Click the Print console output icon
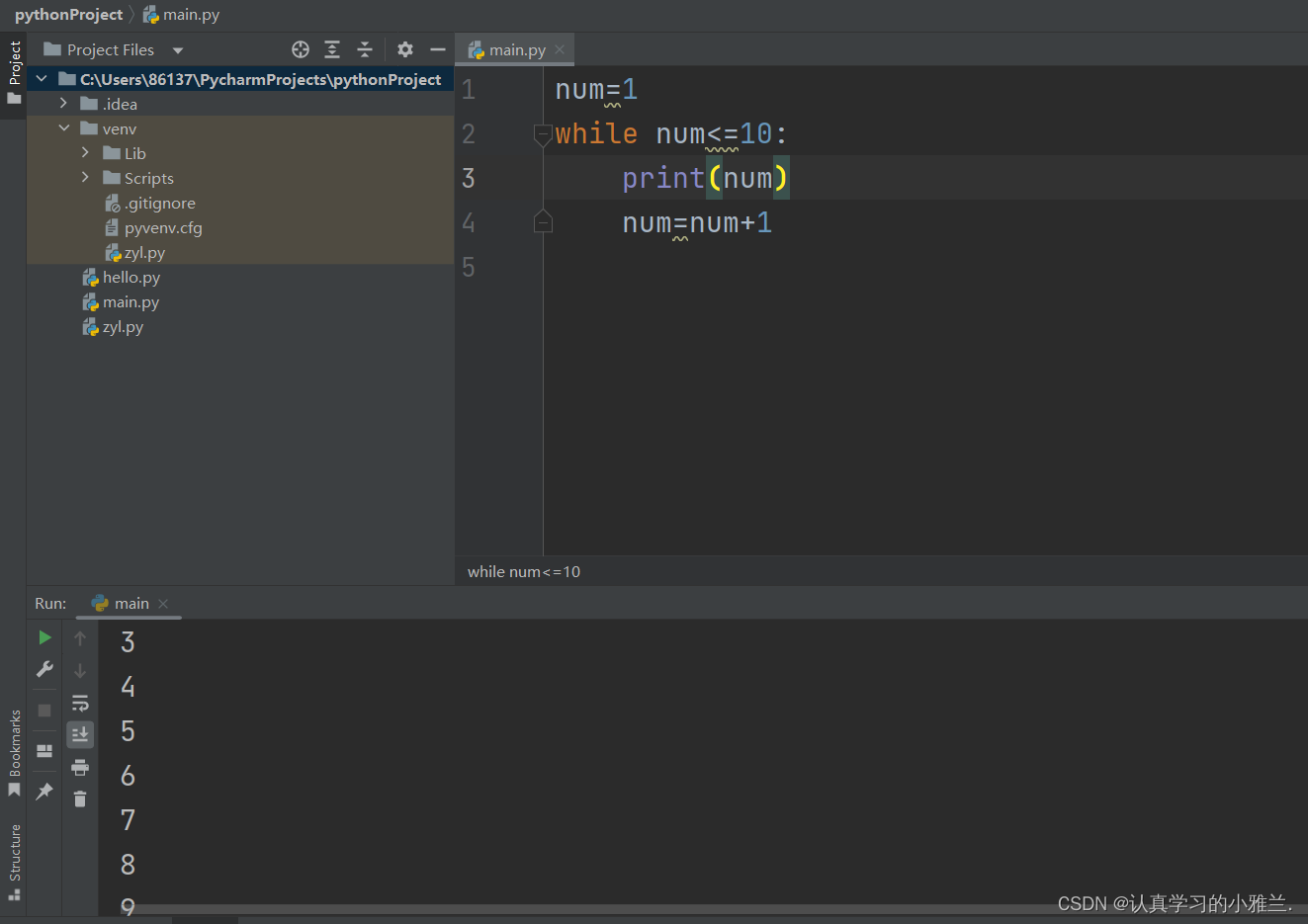Screen dimensions: 1308x924 [80, 767]
